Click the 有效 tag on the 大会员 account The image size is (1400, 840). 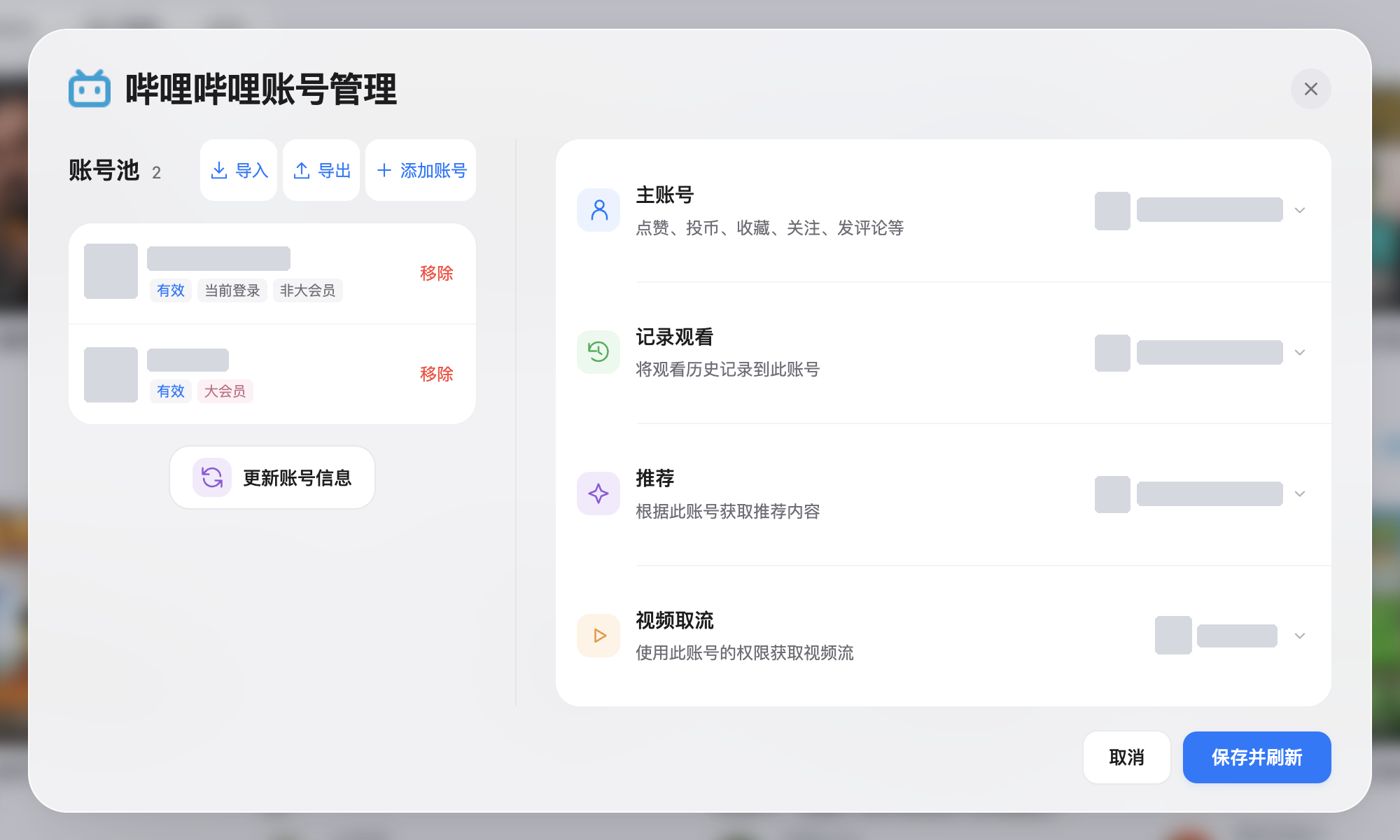170,391
